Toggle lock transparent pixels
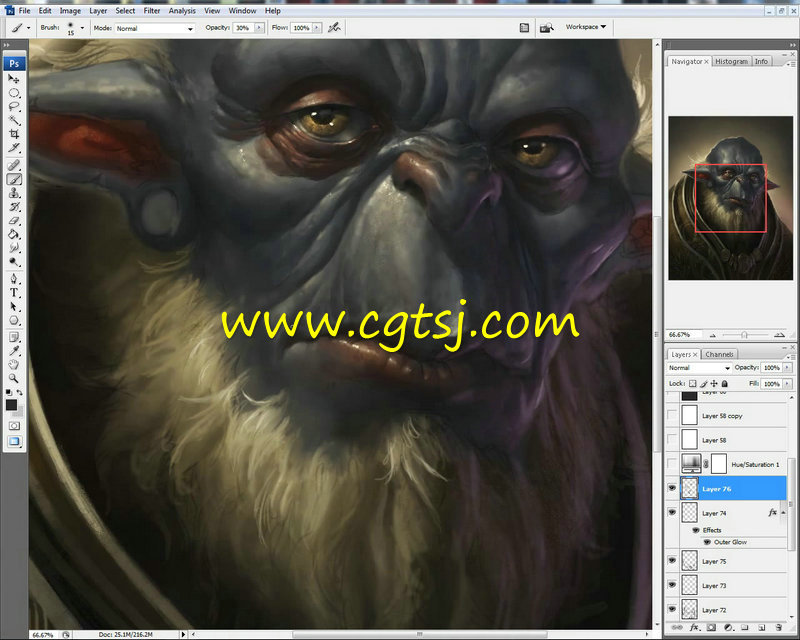Image resolution: width=800 pixels, height=640 pixels. coord(692,383)
